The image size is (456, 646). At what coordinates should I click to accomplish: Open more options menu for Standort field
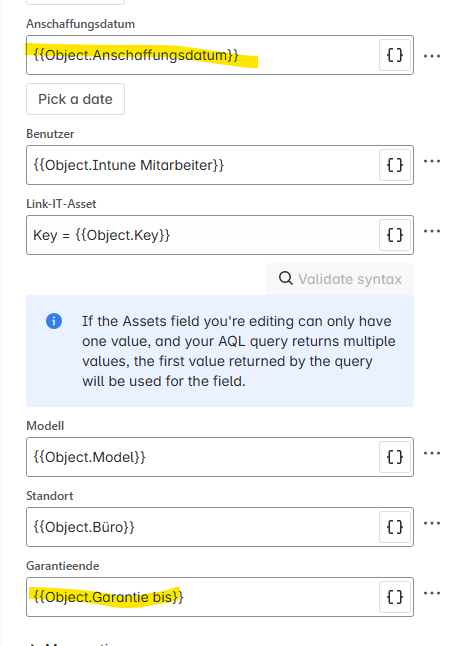(432, 524)
